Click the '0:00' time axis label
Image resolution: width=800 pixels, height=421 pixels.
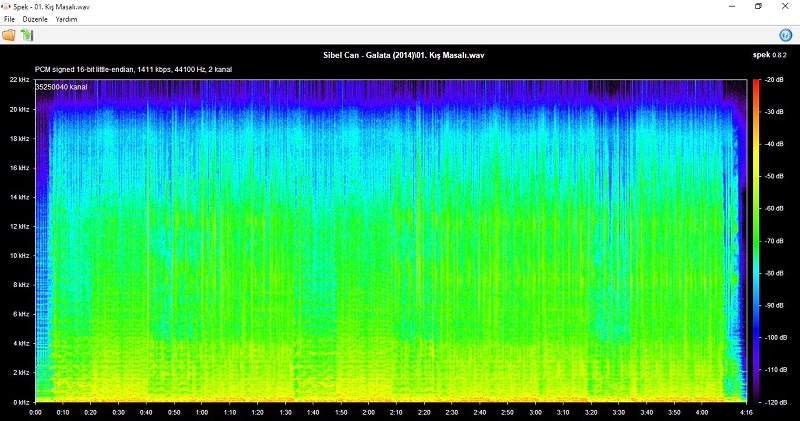tap(36, 412)
